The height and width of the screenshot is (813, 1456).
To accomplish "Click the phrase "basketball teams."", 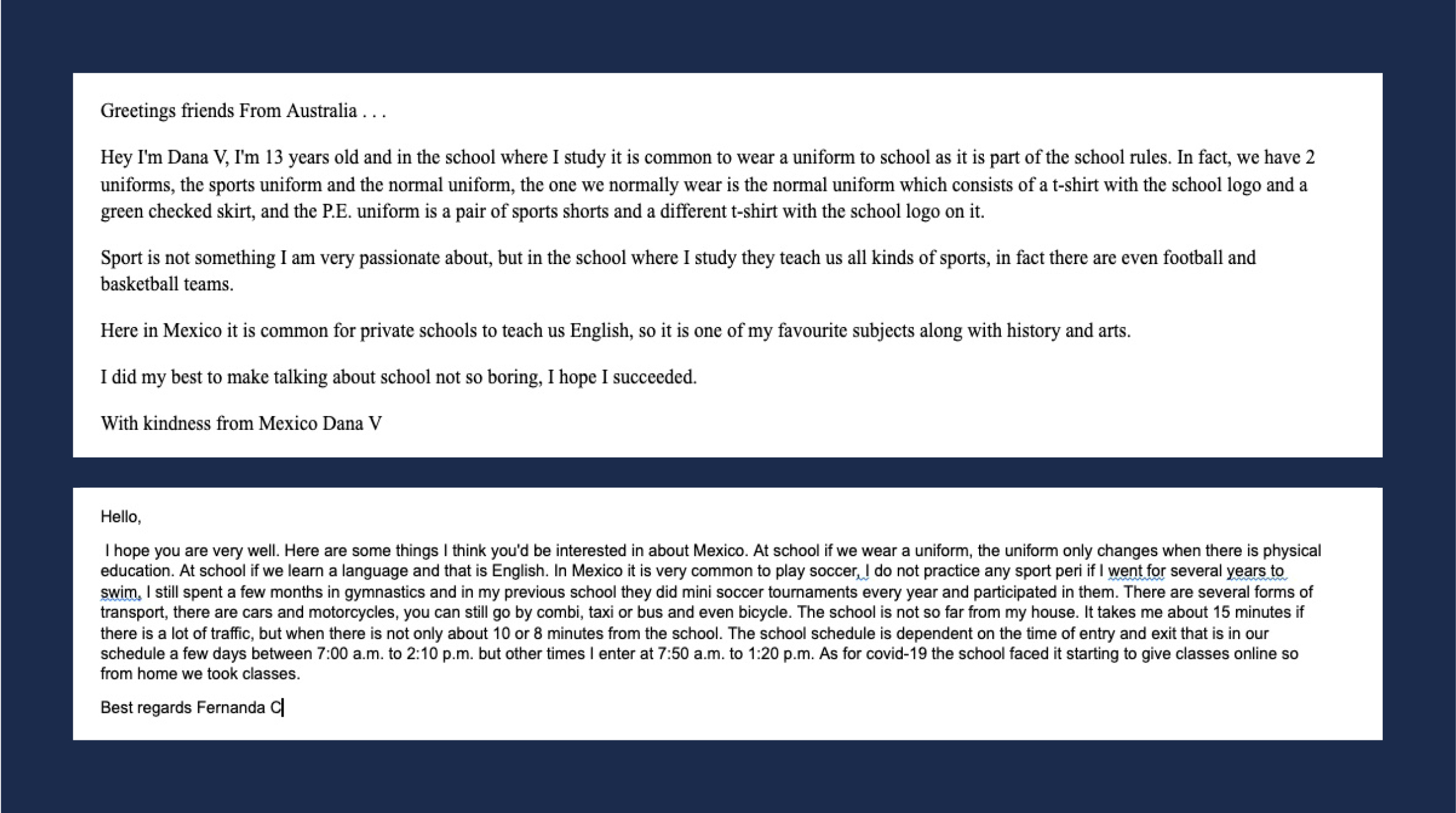I will pos(167,284).
